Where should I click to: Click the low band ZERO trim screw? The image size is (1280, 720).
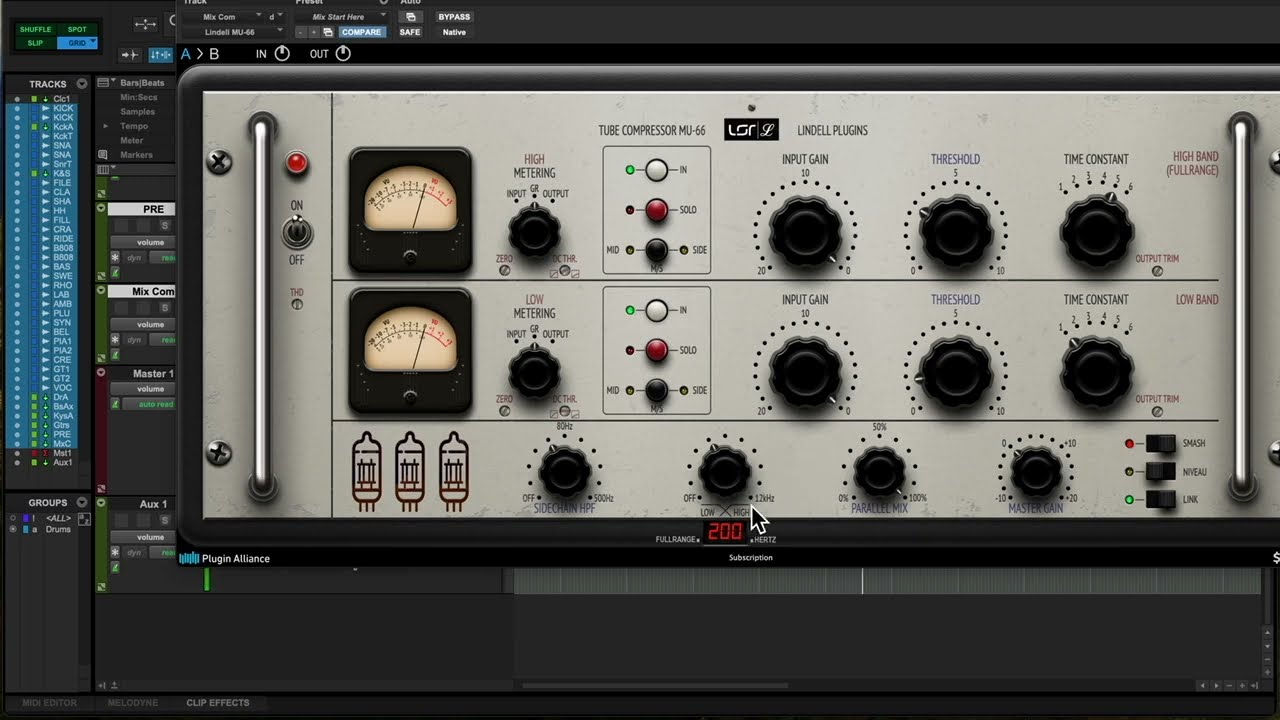pos(504,410)
